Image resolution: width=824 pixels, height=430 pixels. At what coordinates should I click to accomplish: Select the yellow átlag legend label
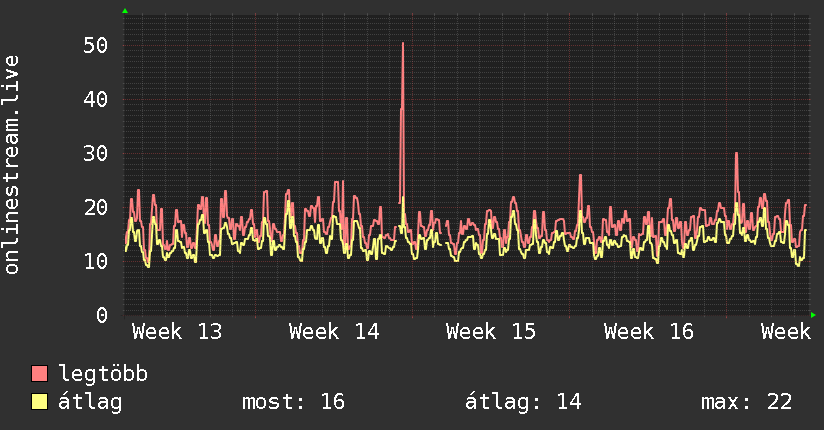90,402
